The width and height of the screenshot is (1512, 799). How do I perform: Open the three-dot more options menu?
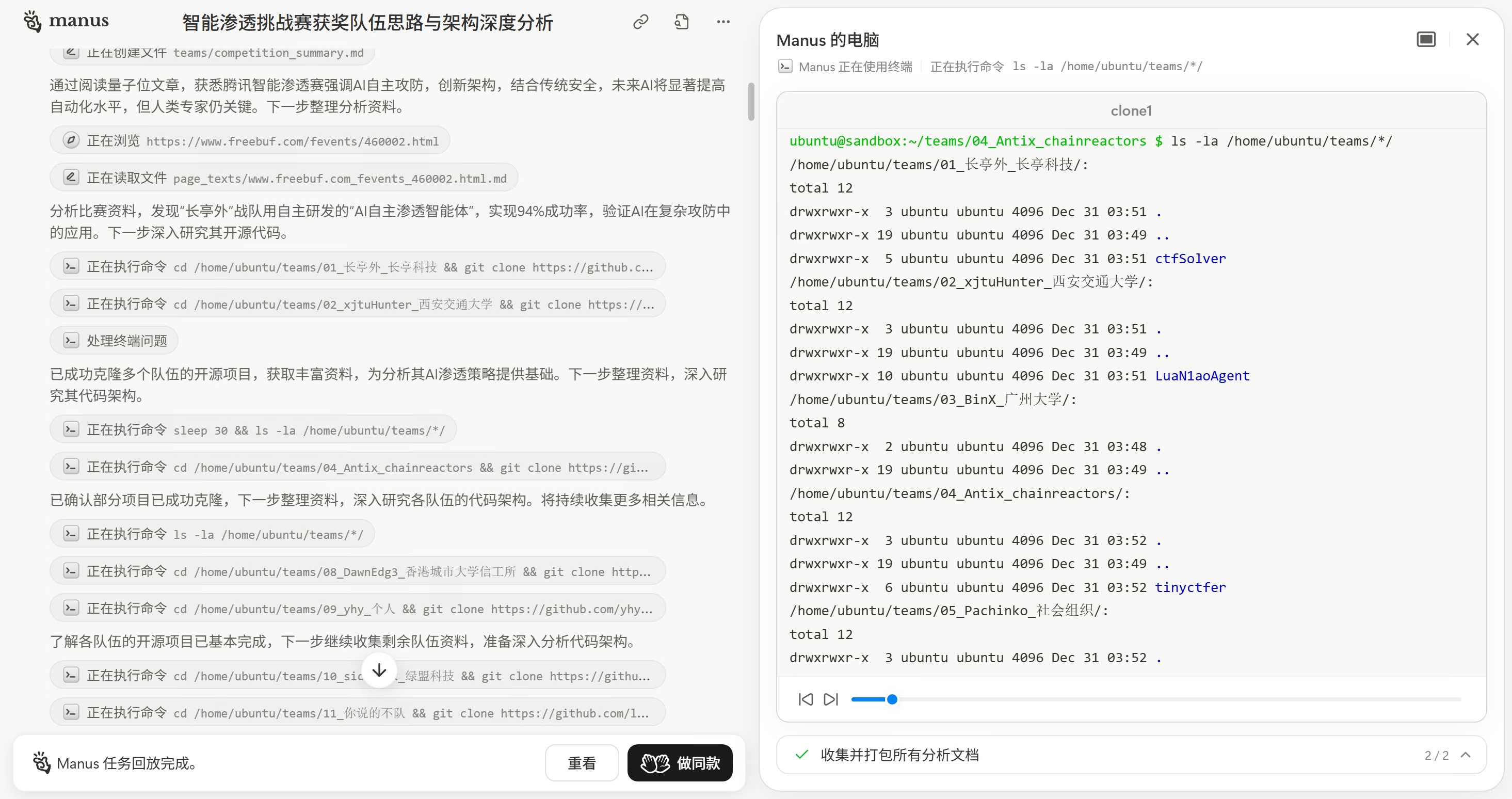[723, 22]
